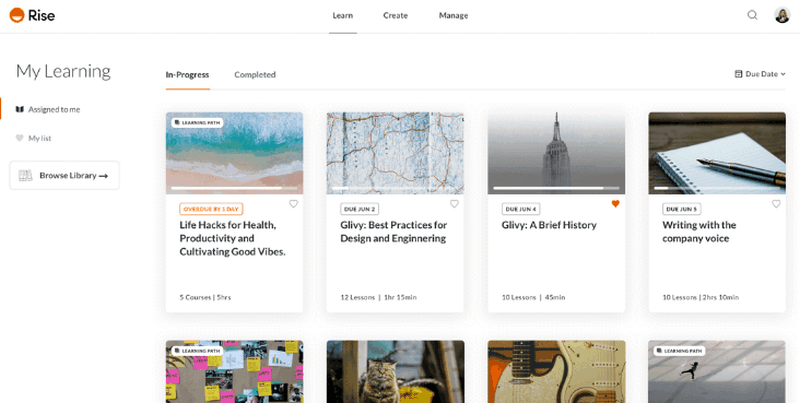The height and width of the screenshot is (403, 800).
Task: Switch to the Completed tab
Action: [x=255, y=74]
